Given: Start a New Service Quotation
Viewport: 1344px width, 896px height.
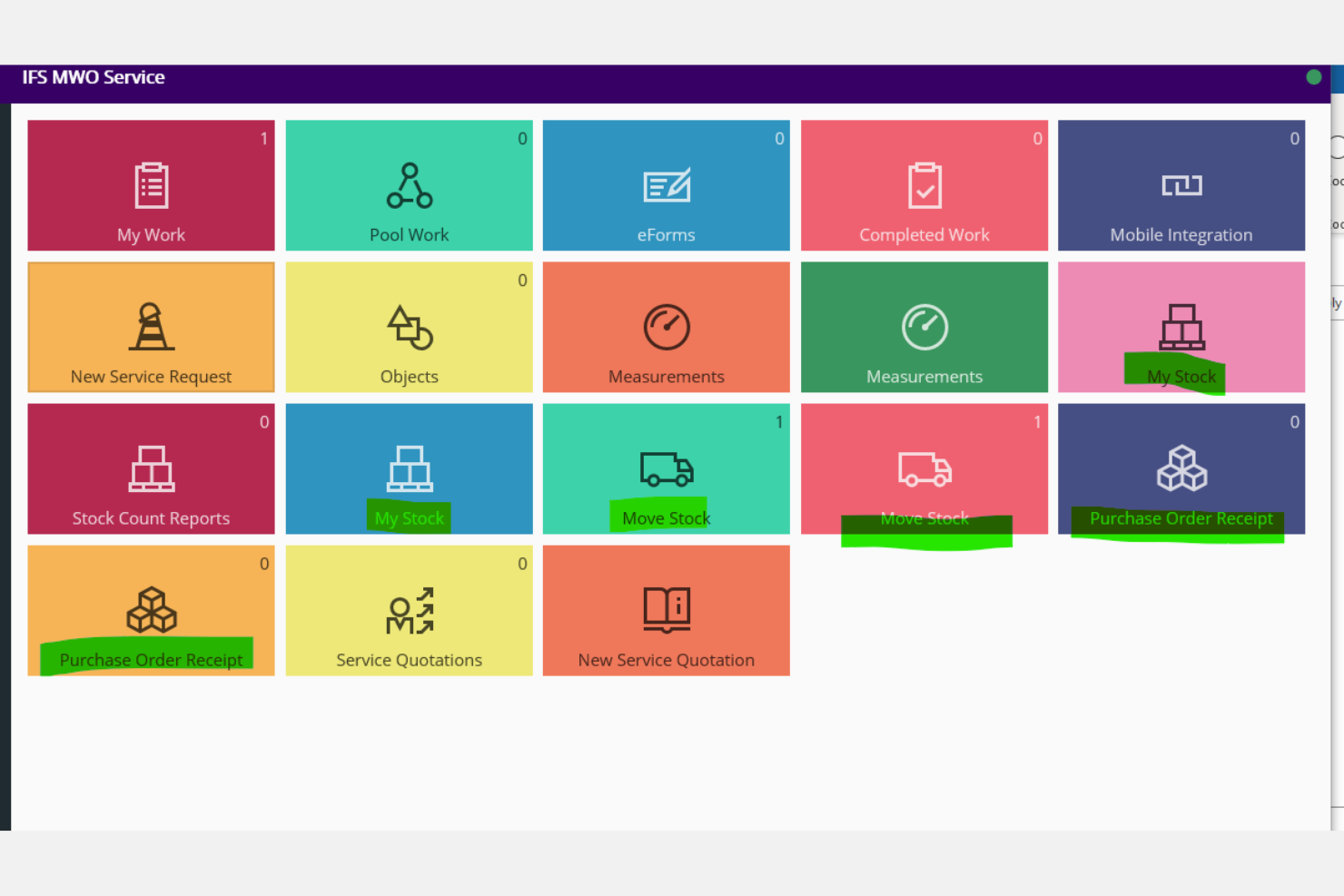Looking at the screenshot, I should pos(666,611).
